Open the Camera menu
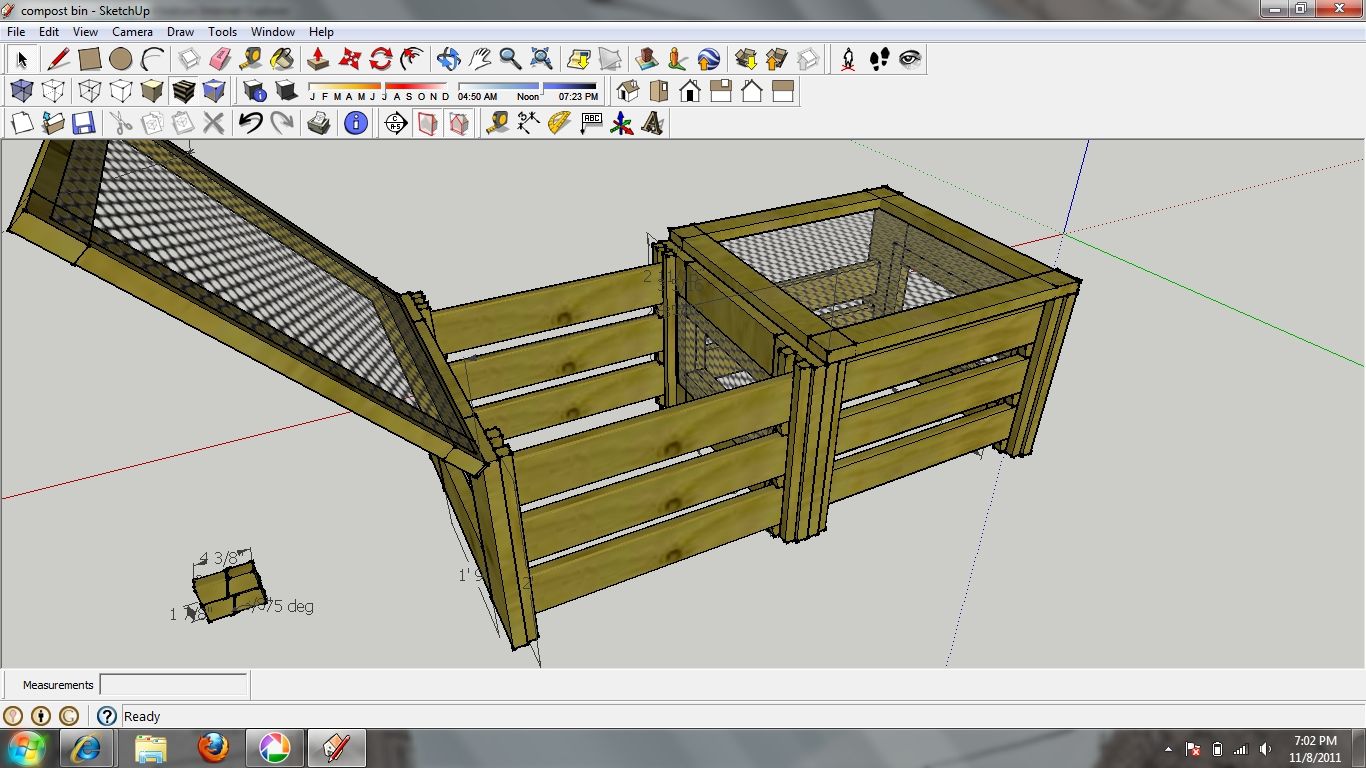 point(132,31)
